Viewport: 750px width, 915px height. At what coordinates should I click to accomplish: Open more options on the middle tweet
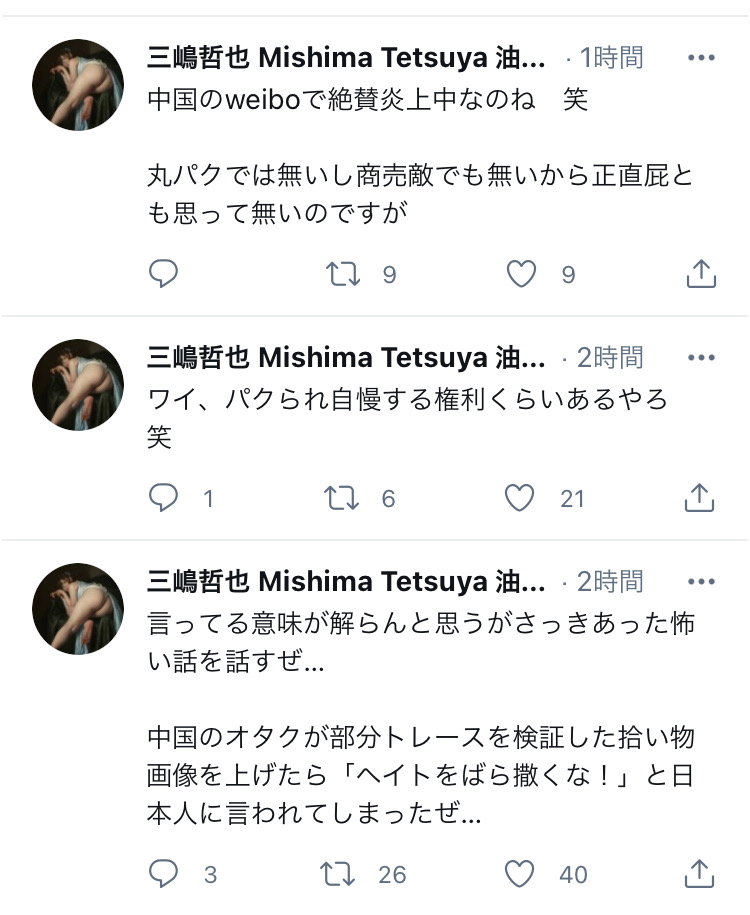pos(701,357)
